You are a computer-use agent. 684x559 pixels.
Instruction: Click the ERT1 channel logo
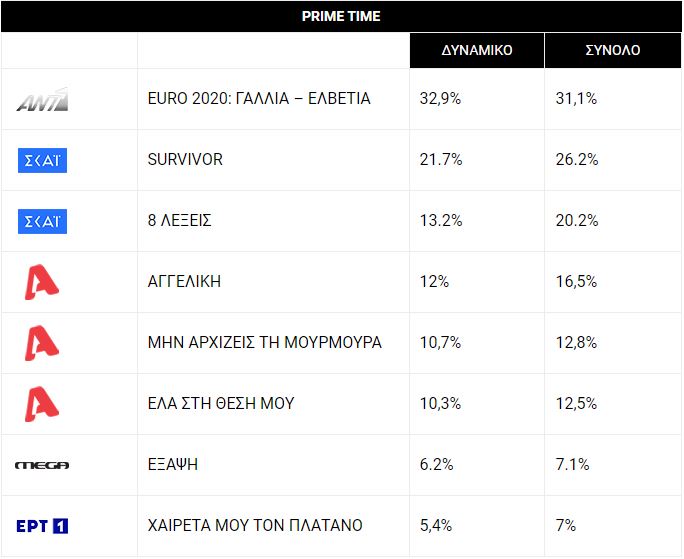pyautogui.click(x=42, y=526)
